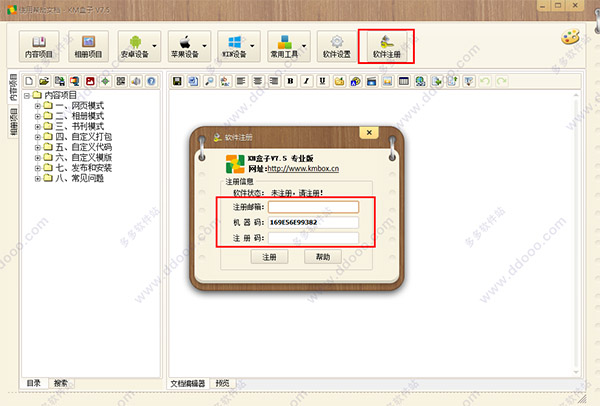Click the magnifier search icon in editor toolbar
600x406 pixels.
coord(209,81)
